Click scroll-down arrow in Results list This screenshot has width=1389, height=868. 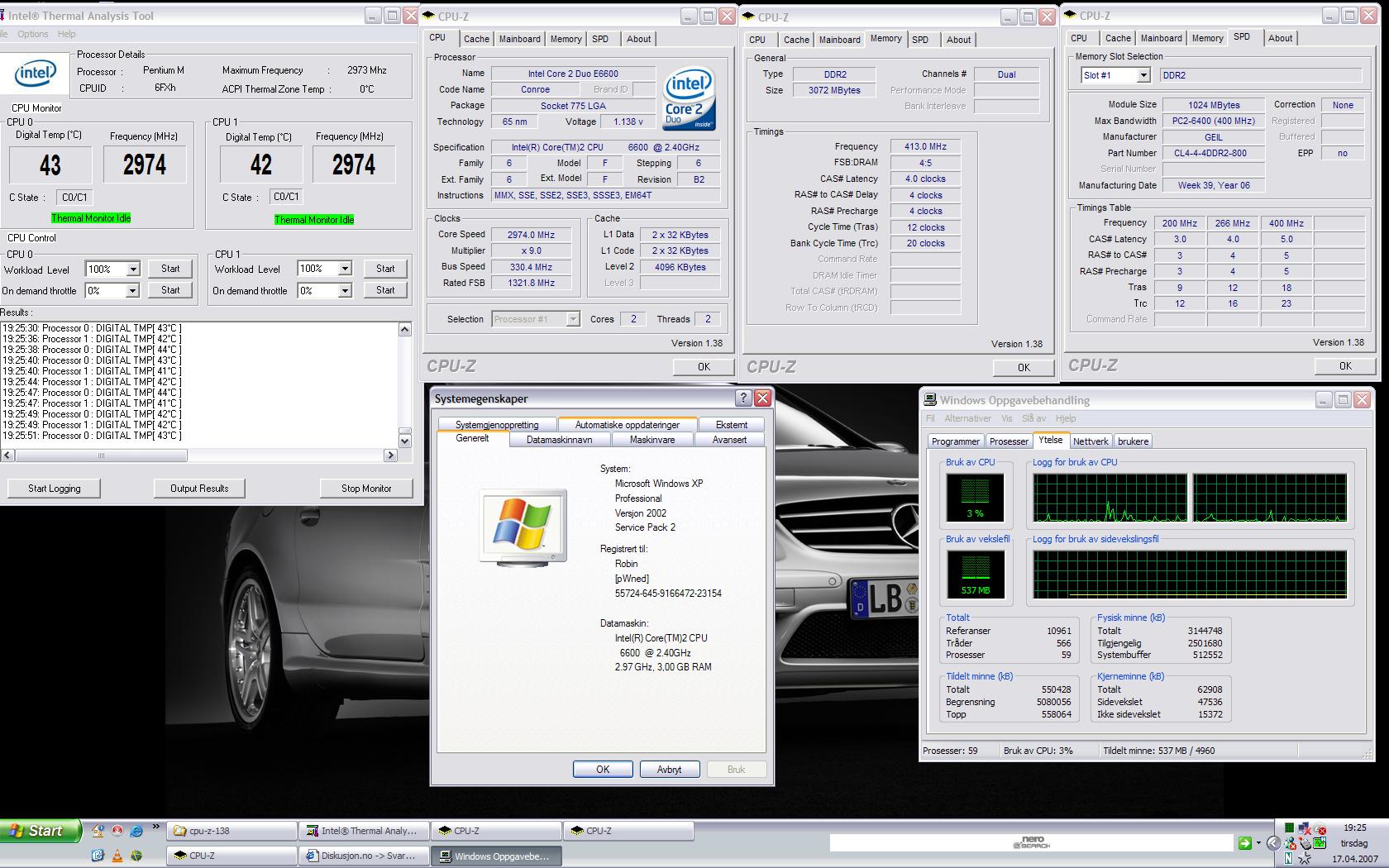click(x=404, y=441)
